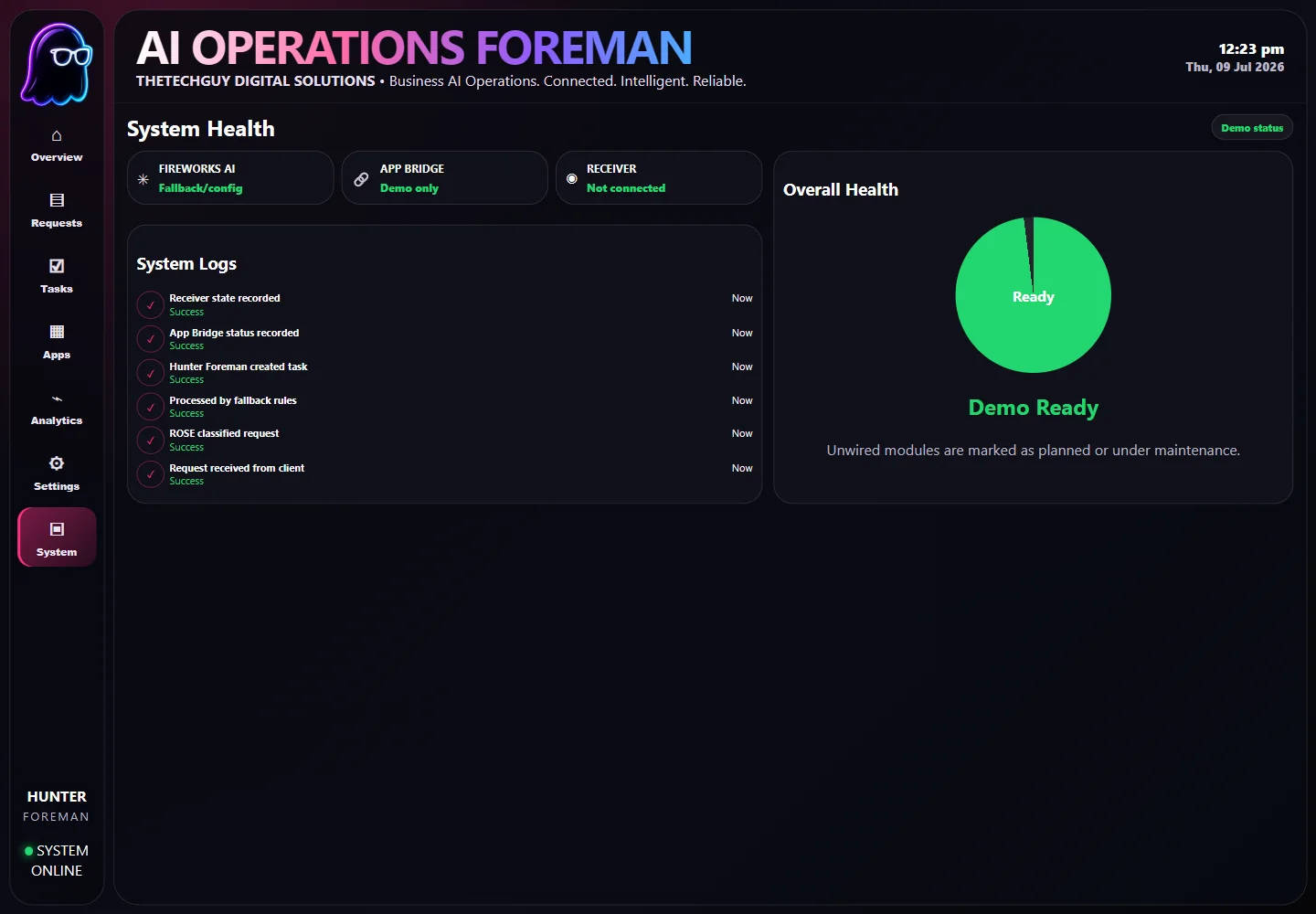The image size is (1316, 914).
Task: Click the 'Unwired modules are marked' note
Action: [1034, 451]
